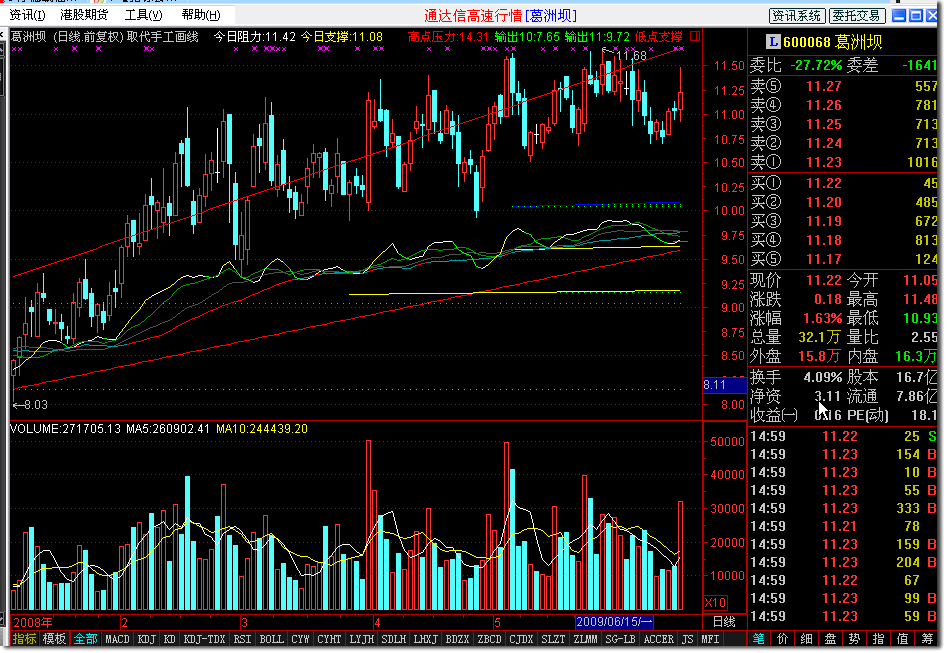Select the 指 tab in quote panel
Image resolution: width=947 pixels, height=653 pixels.
pos(879,639)
